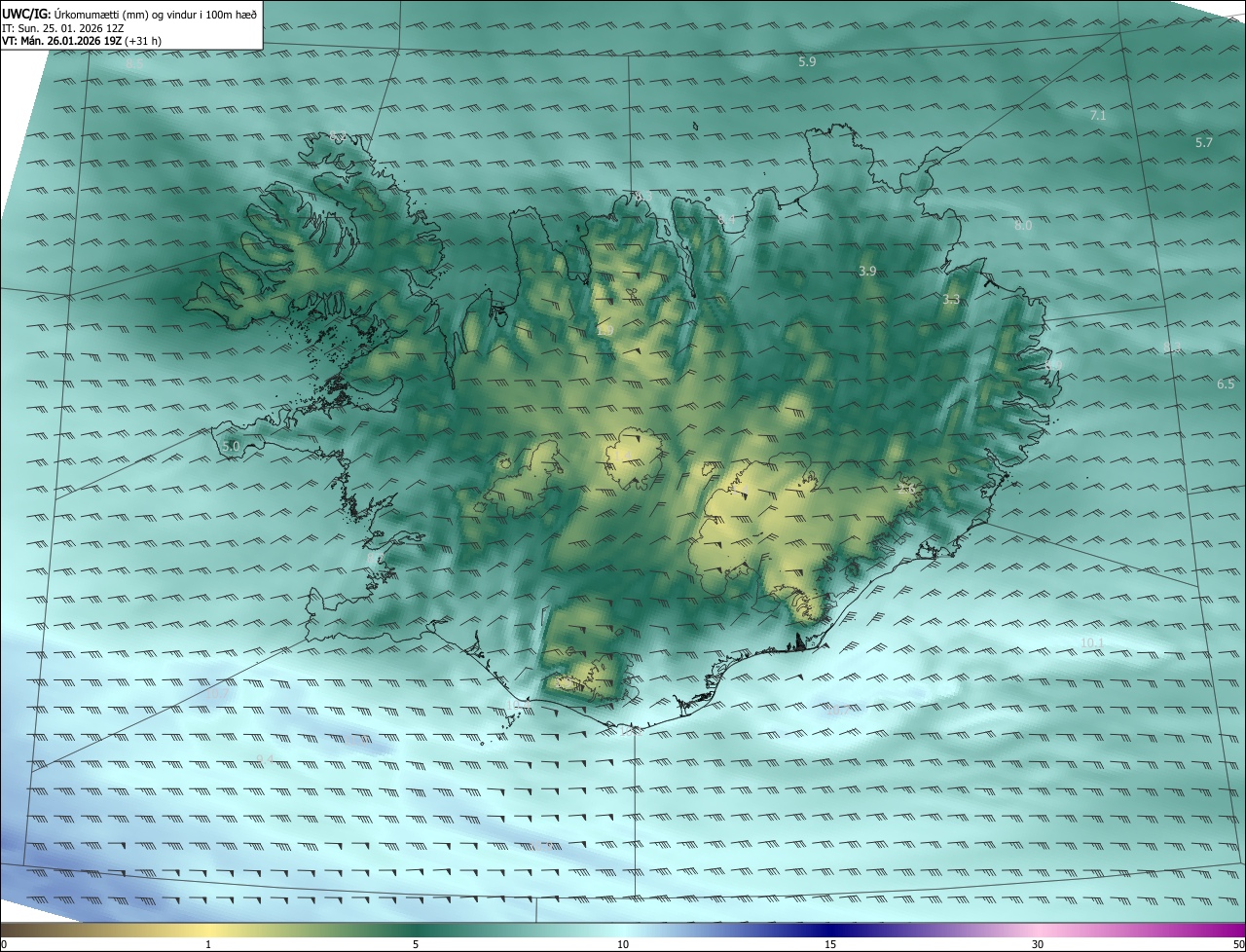The width and height of the screenshot is (1246, 952).
Task: Click the '3.9' precipitation value label
Action: [x=867, y=271]
